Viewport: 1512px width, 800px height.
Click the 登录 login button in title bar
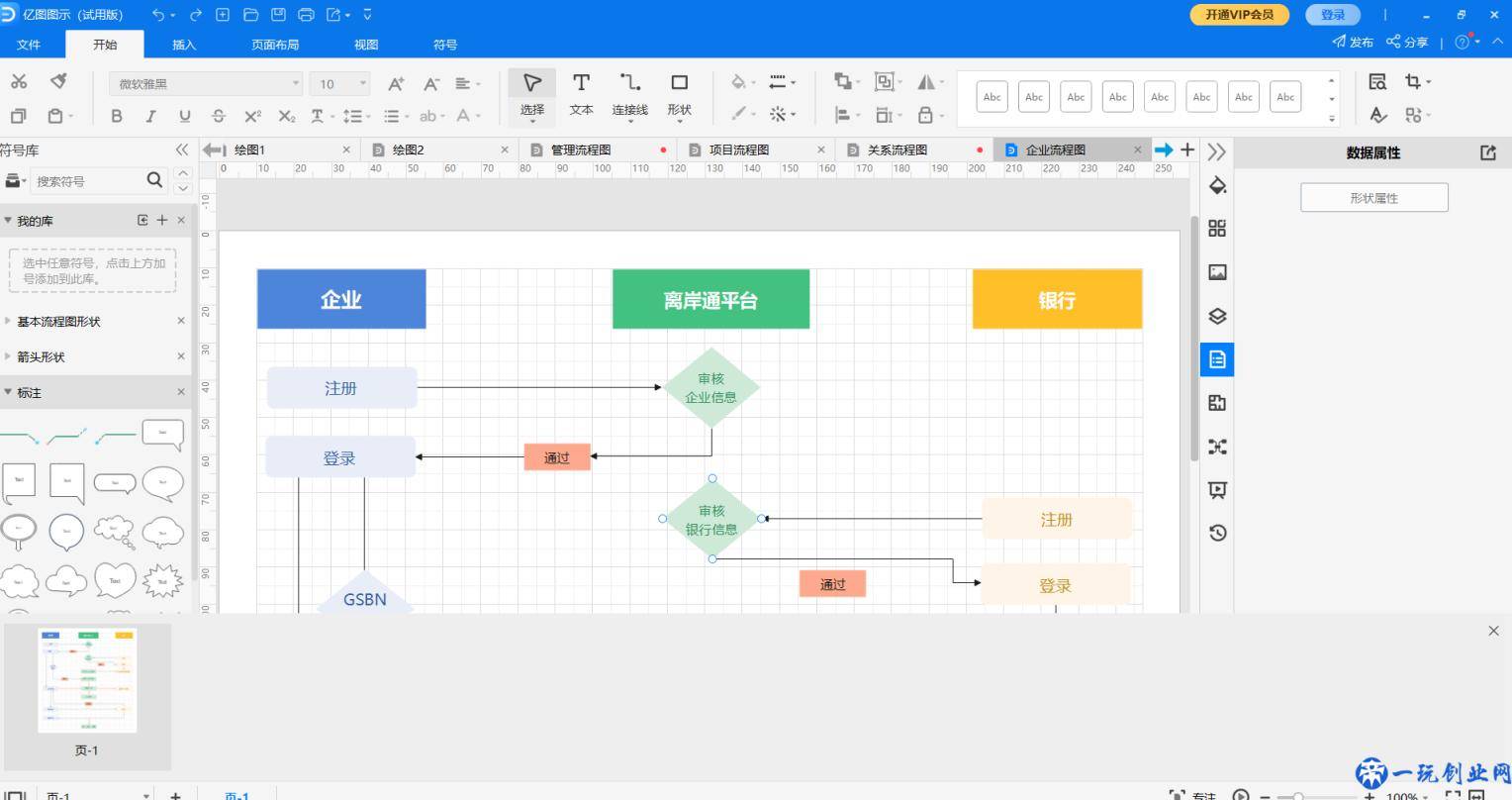[x=1333, y=15]
